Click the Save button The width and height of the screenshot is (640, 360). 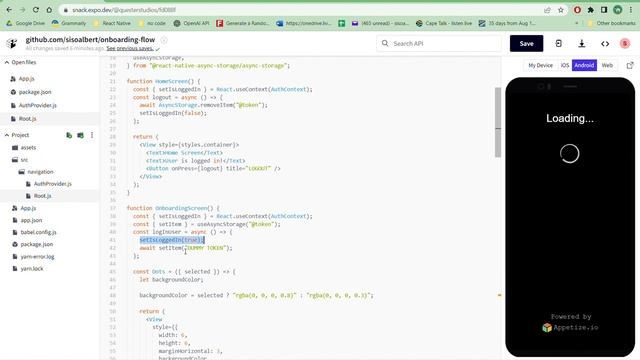(x=526, y=43)
